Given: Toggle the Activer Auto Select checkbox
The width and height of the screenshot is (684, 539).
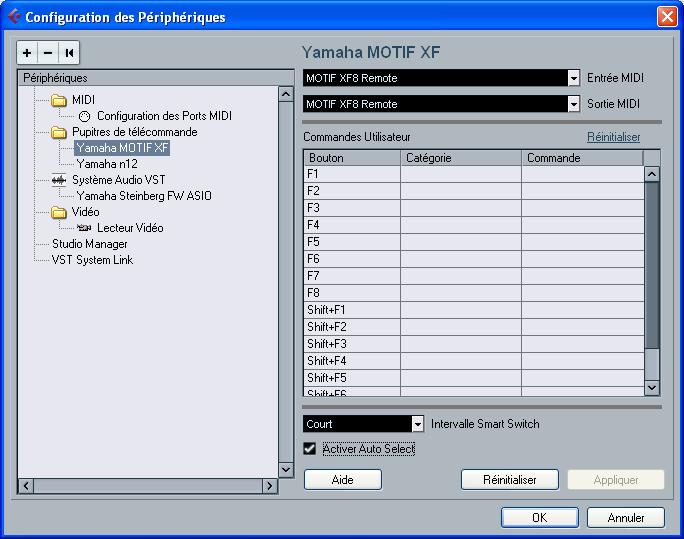Looking at the screenshot, I should point(310,449).
